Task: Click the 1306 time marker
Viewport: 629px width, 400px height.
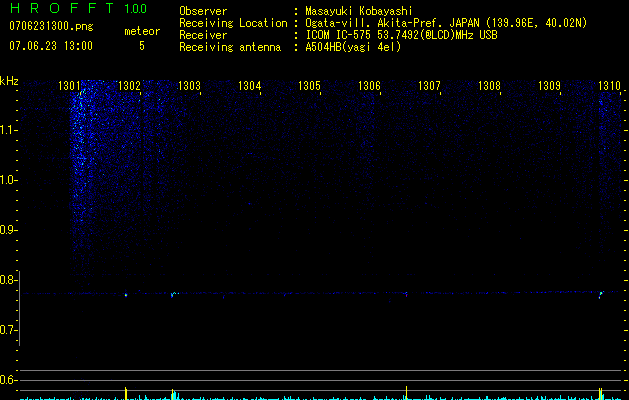Action: coord(369,86)
